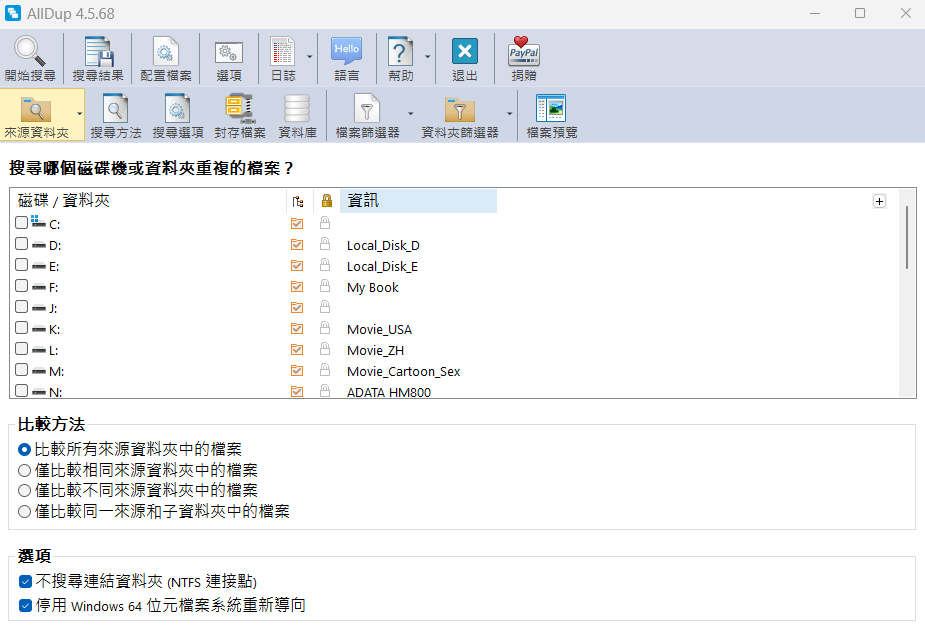Uncheck 停用 Windows 64 位元檔案系統重新導向
Screen dimensions: 925x635
coord(25,605)
